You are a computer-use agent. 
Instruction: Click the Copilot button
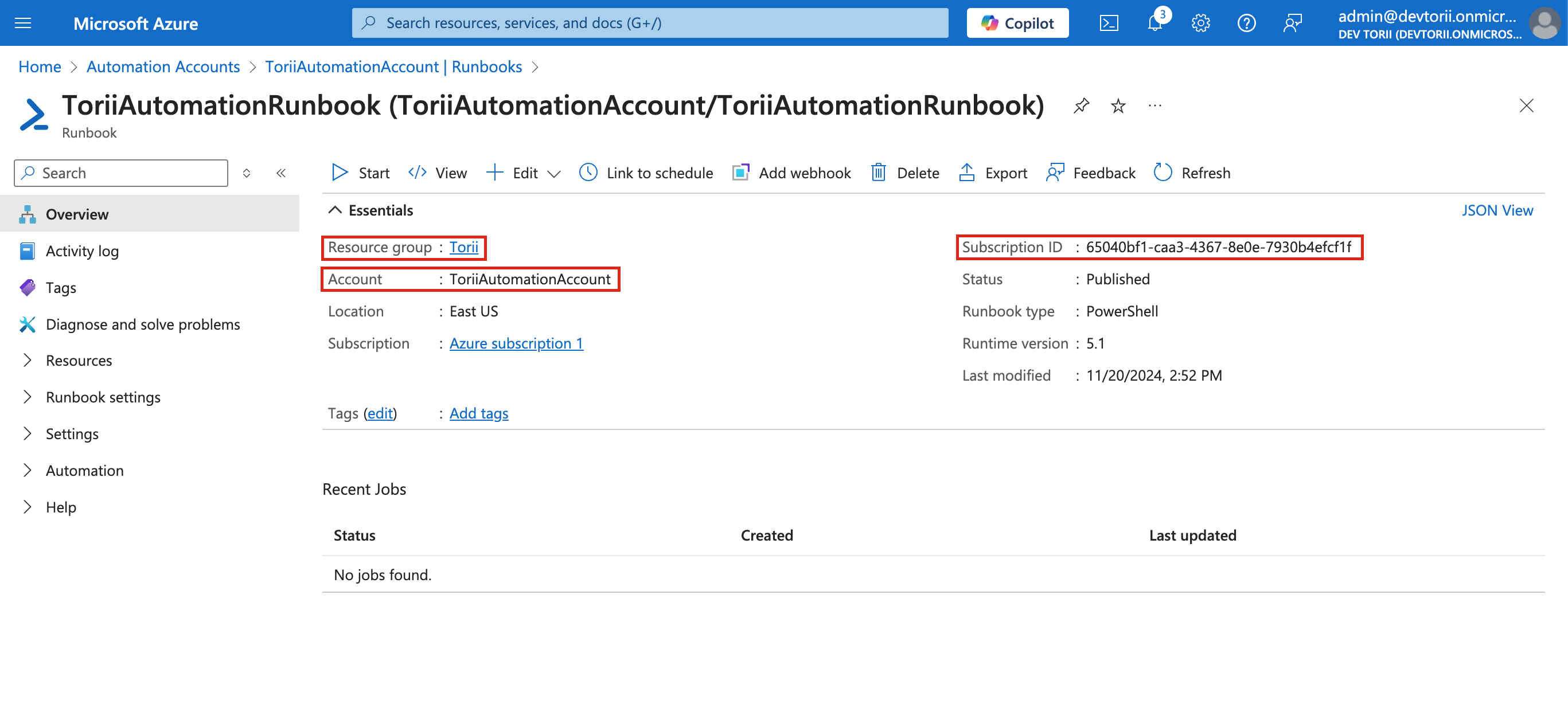(x=1017, y=23)
